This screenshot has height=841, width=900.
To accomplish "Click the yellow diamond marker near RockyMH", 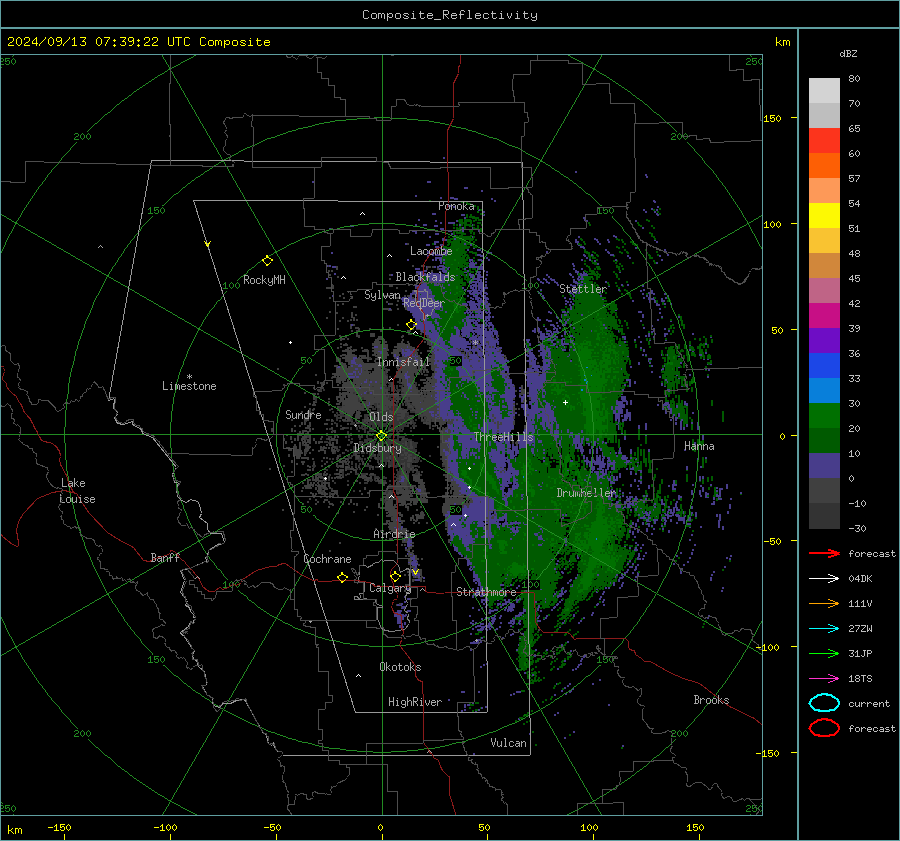I will (x=267, y=261).
